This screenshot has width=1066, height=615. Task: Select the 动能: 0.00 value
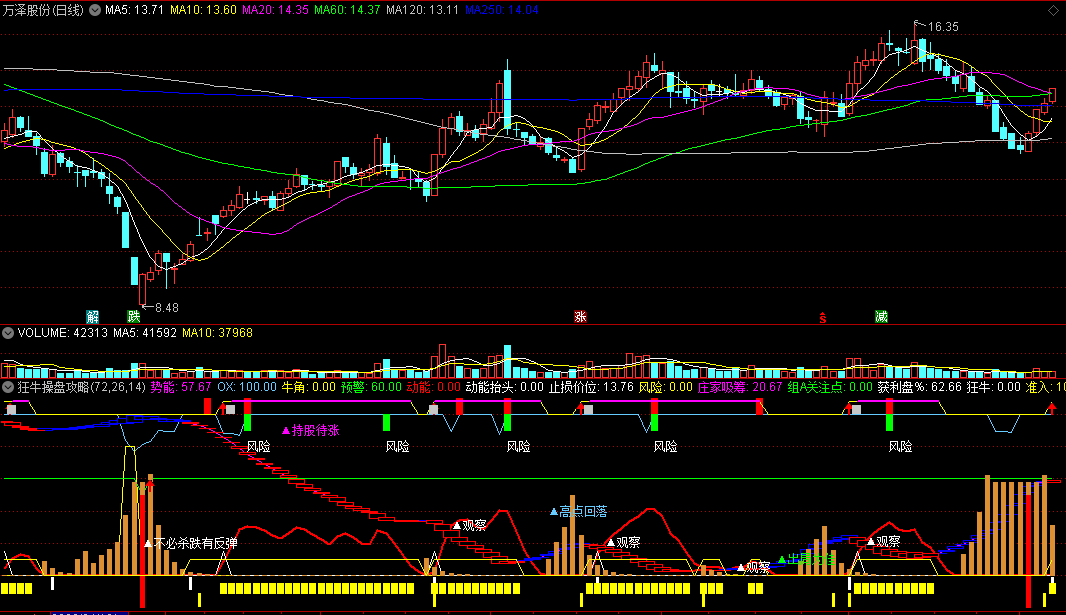click(x=434, y=387)
